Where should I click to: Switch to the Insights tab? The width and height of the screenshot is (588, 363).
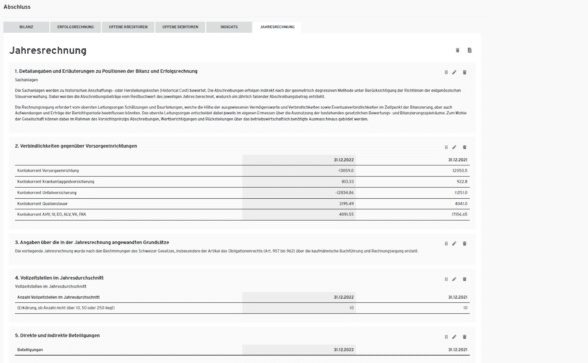coord(229,27)
